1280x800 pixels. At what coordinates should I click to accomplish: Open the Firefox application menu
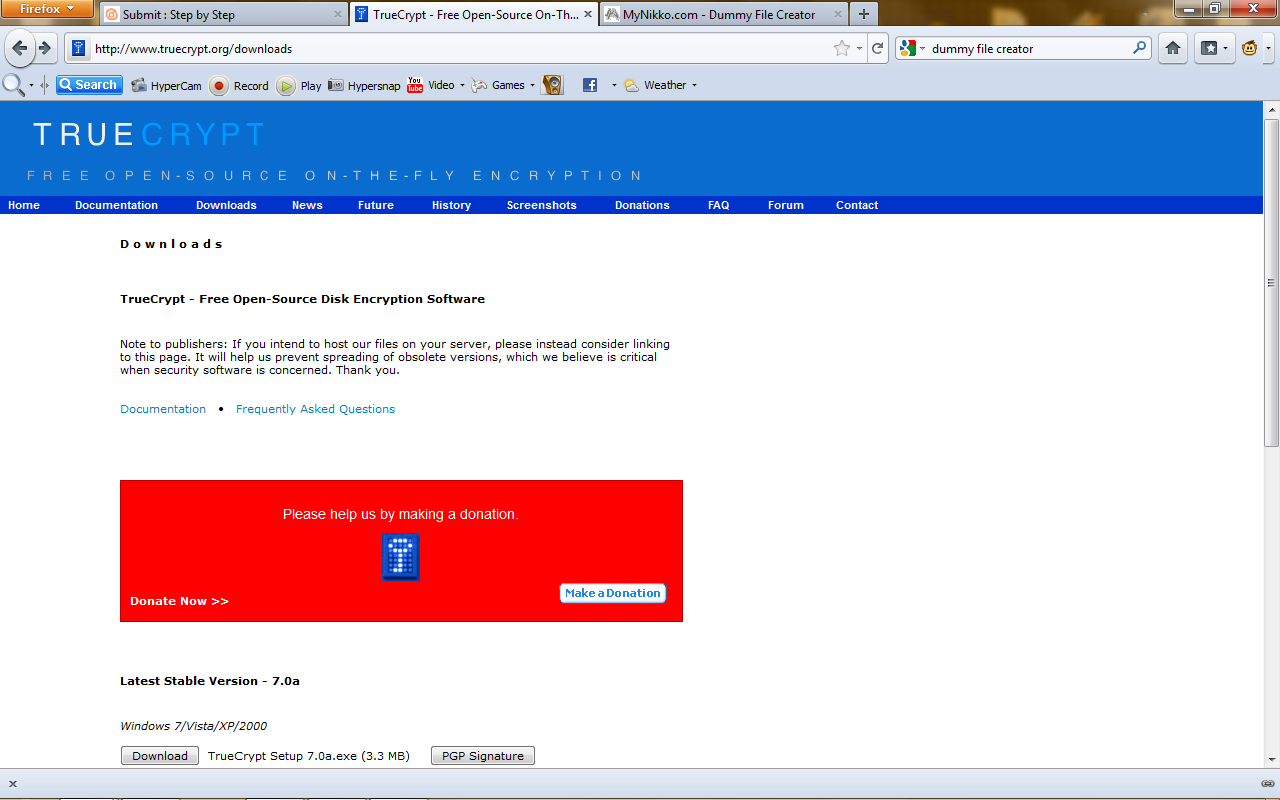[48, 9]
